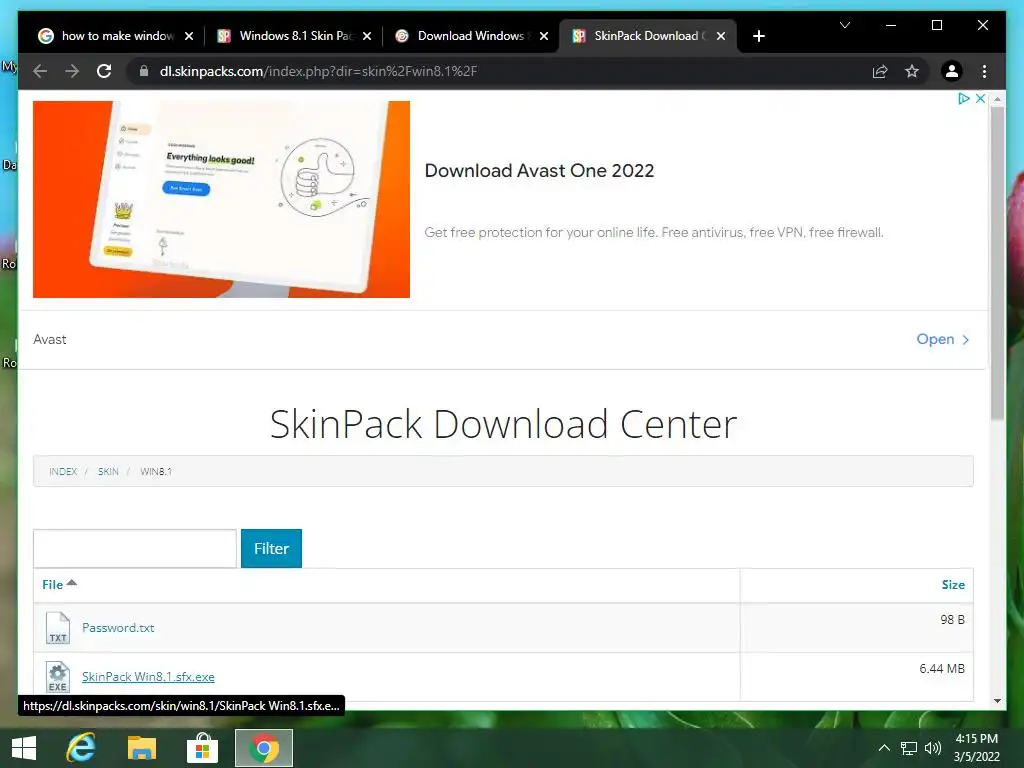Click the EXE file icon
The image size is (1024, 768).
[x=57, y=677]
